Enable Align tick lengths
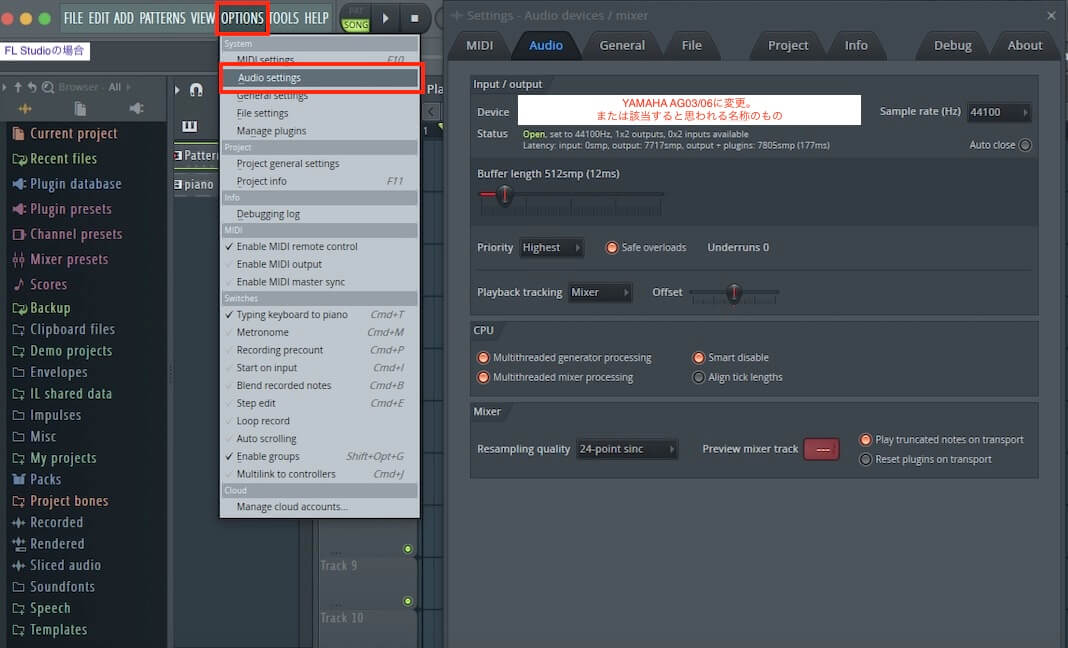This screenshot has width=1068, height=648. [698, 377]
